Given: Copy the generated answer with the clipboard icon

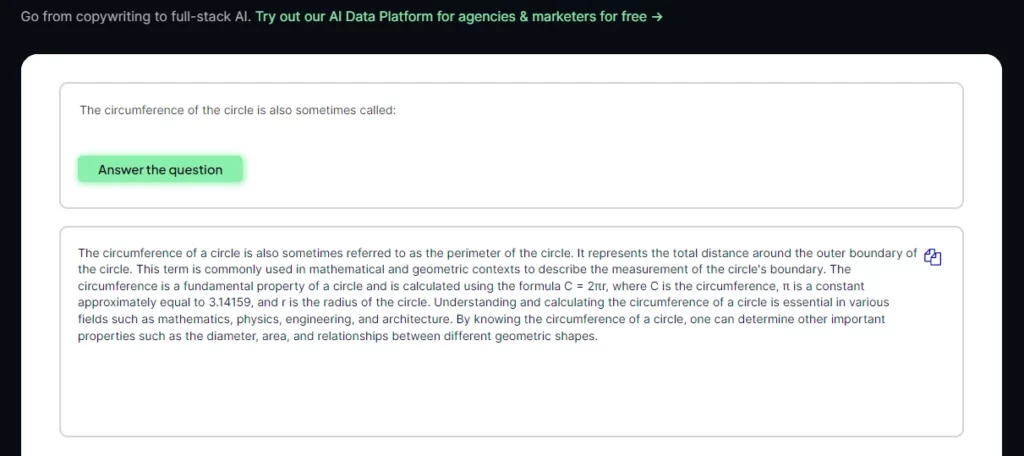Looking at the screenshot, I should [x=933, y=257].
